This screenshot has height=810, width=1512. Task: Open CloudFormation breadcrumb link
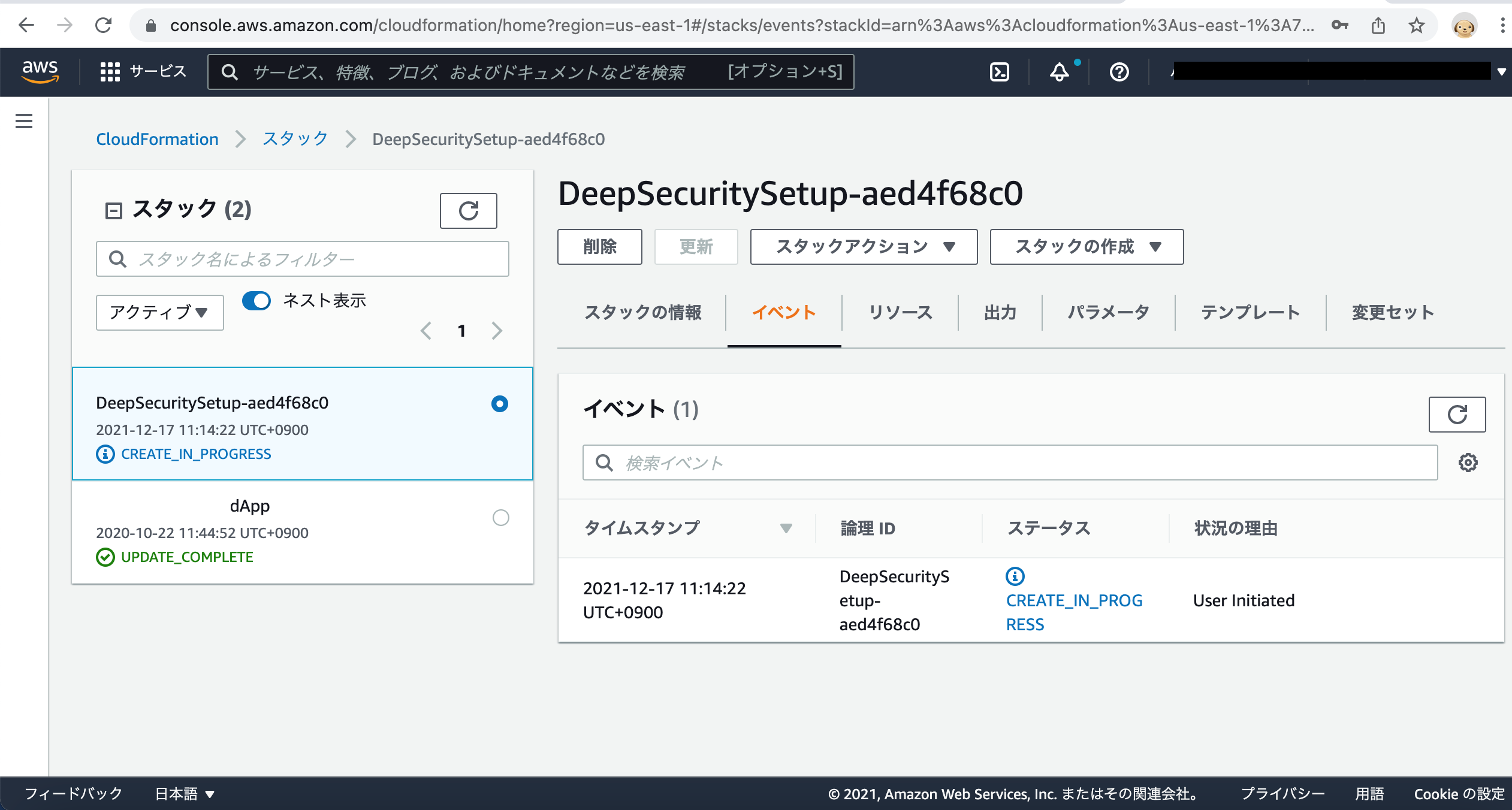pyautogui.click(x=157, y=139)
